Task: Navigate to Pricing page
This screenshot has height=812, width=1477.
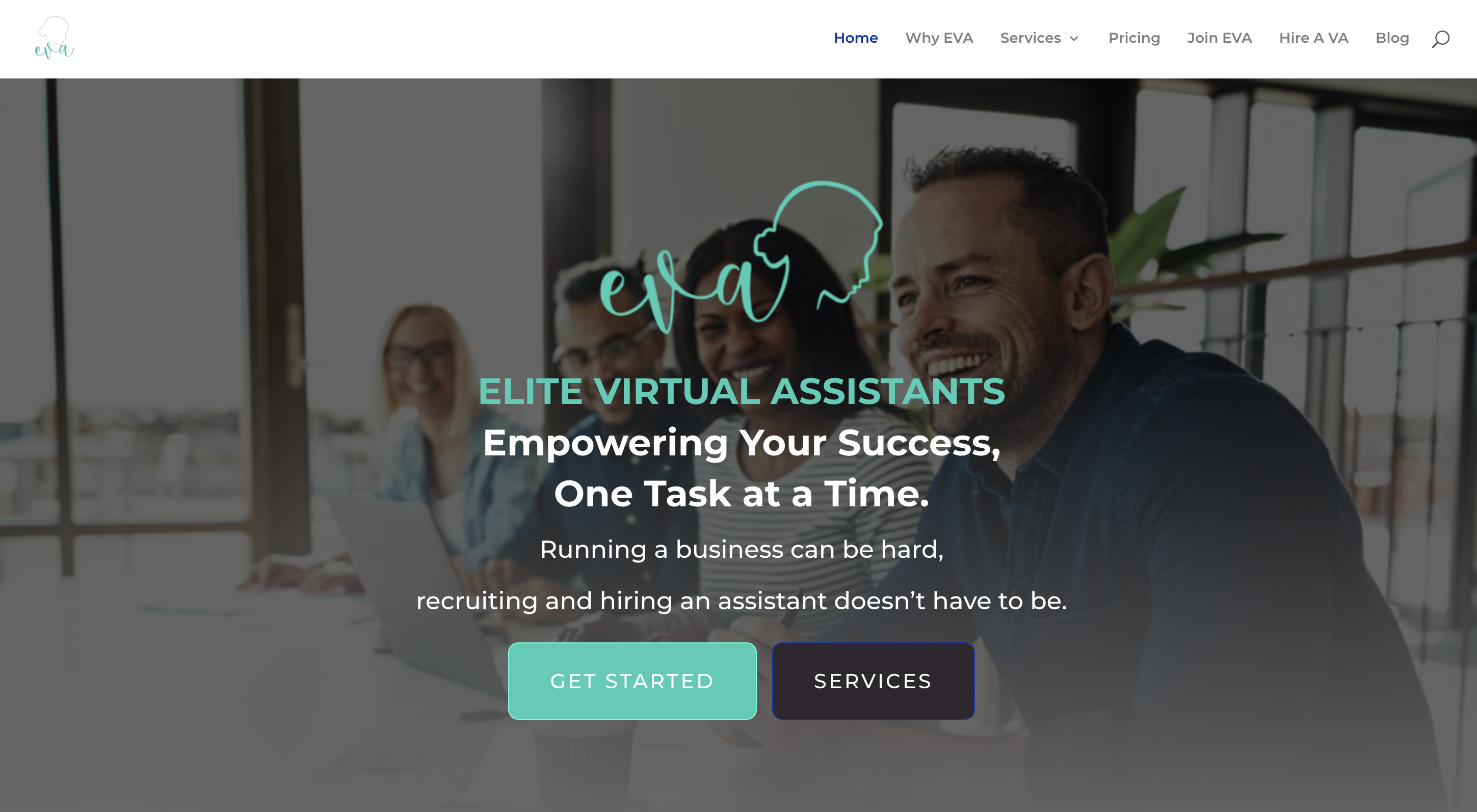Action: pos(1133,38)
